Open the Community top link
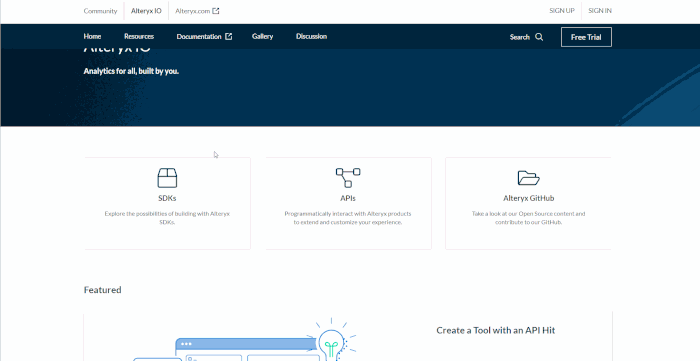 100,11
